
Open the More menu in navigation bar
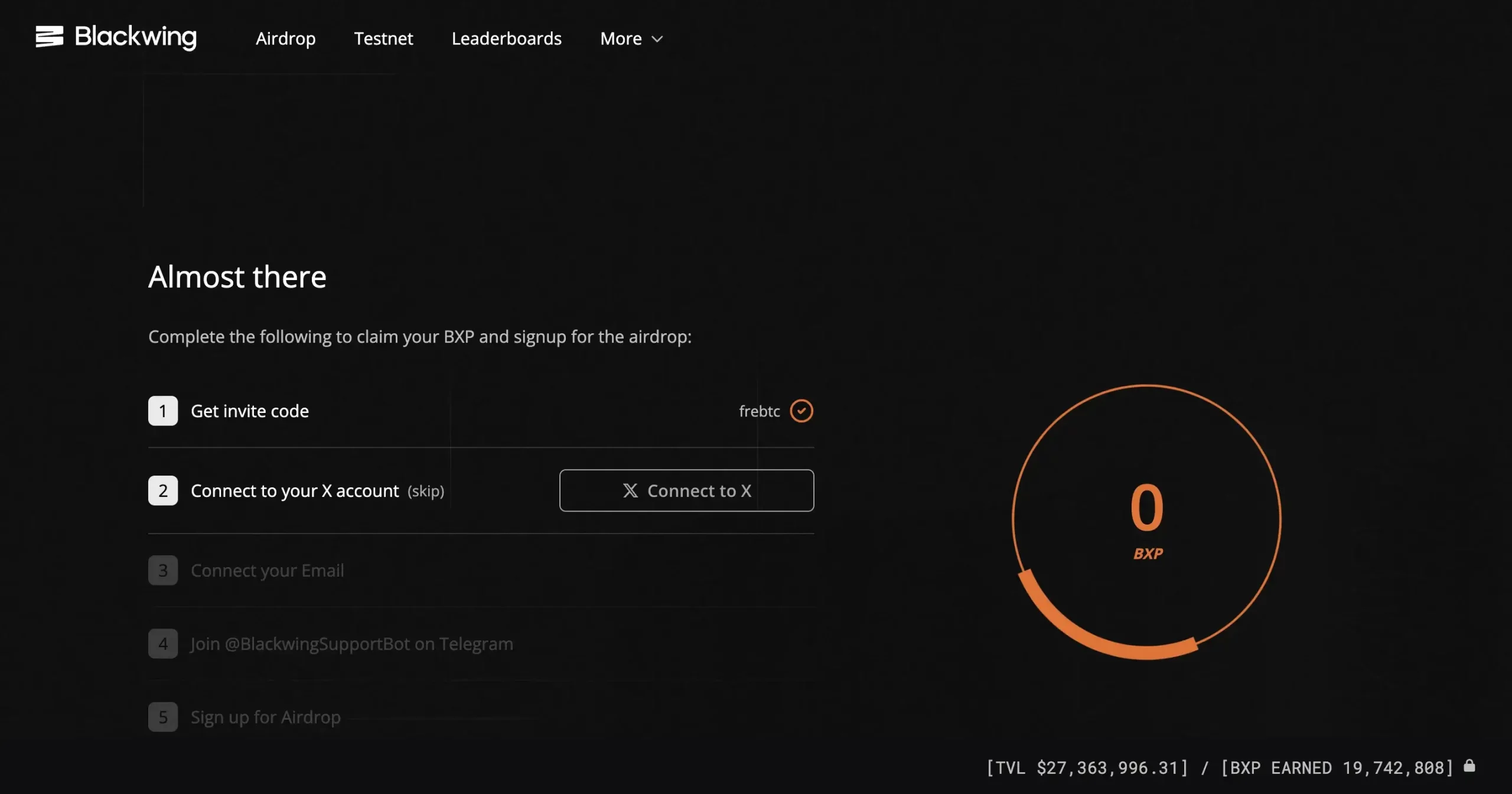pos(630,36)
